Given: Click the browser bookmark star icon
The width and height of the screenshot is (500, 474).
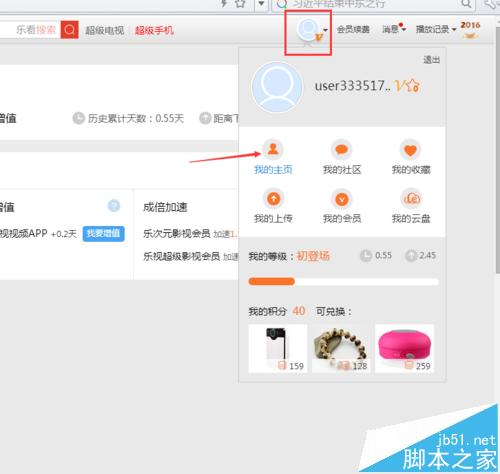Looking at the screenshot, I should (240, 3).
